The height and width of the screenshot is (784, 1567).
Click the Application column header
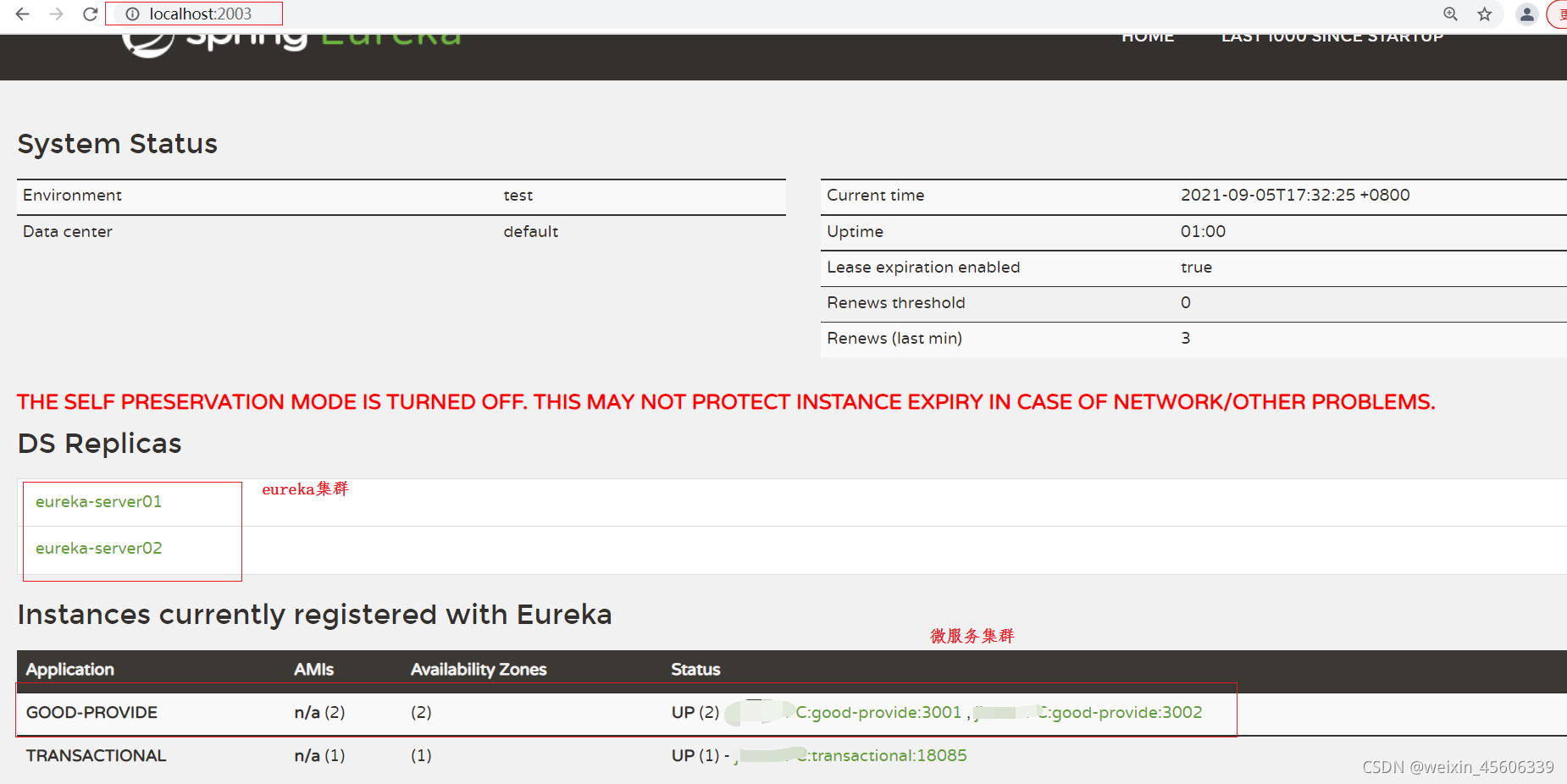pos(69,669)
